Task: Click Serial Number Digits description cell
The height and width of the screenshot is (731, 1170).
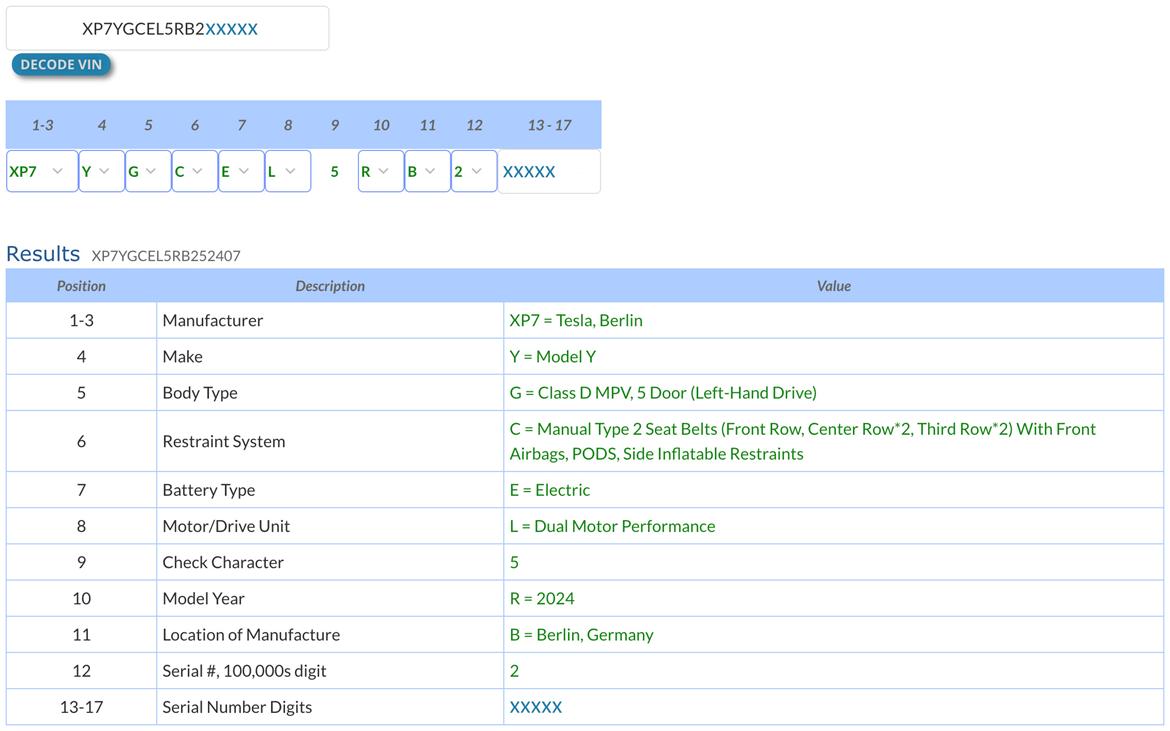Action: point(330,707)
